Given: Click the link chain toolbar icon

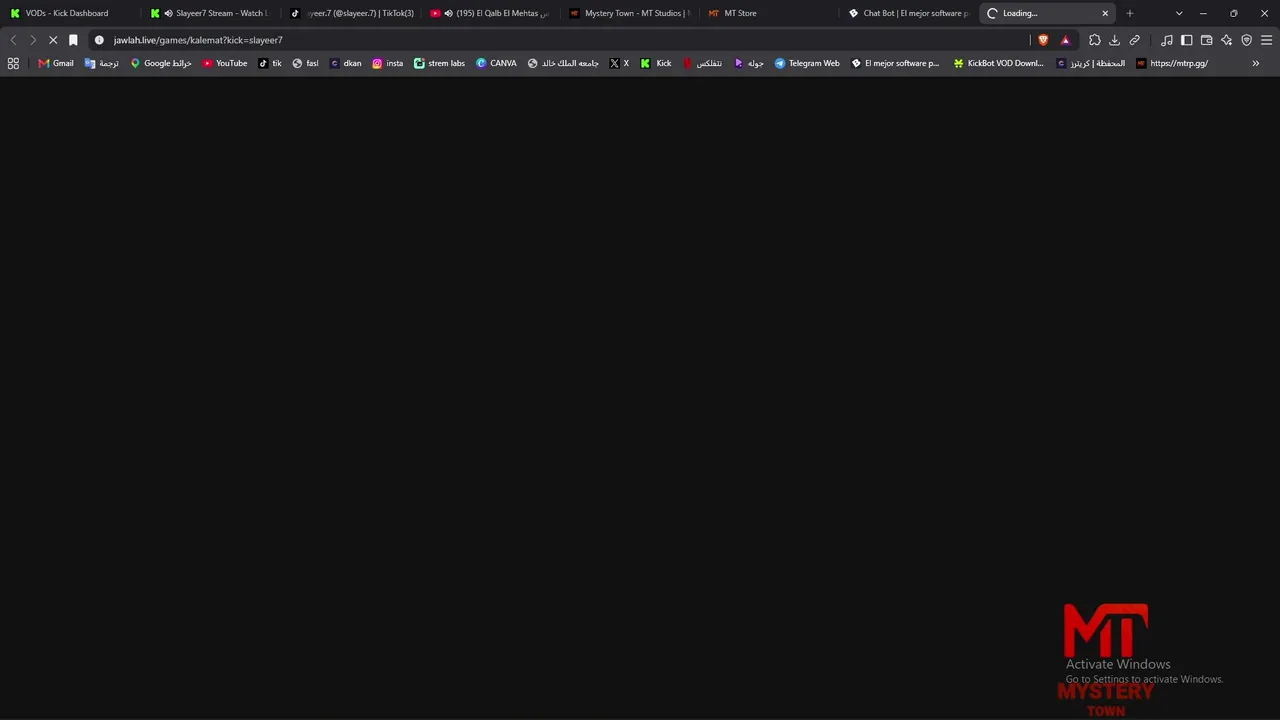Looking at the screenshot, I should pyautogui.click(x=1134, y=40).
